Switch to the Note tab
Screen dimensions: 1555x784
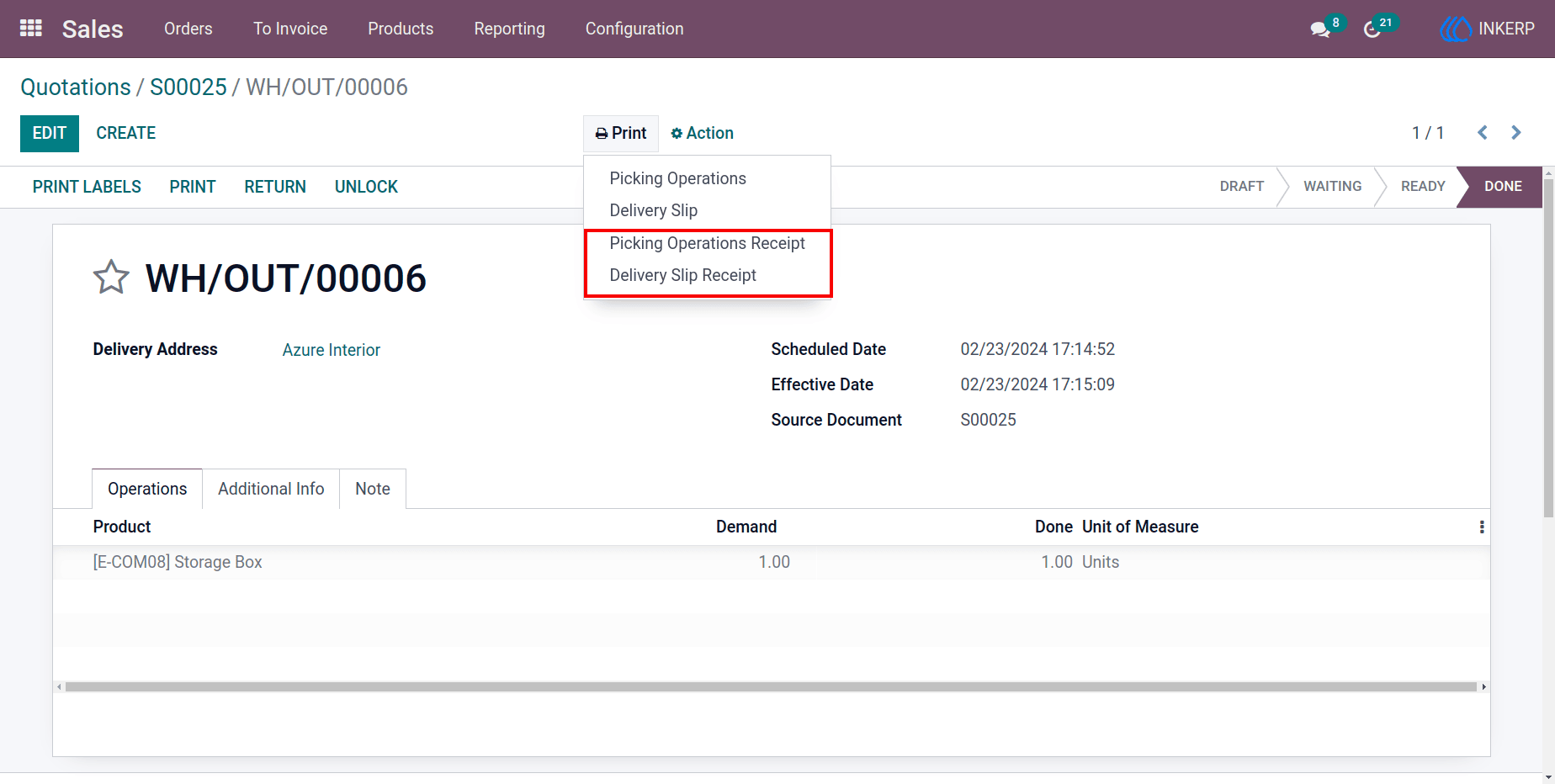pyautogui.click(x=373, y=489)
